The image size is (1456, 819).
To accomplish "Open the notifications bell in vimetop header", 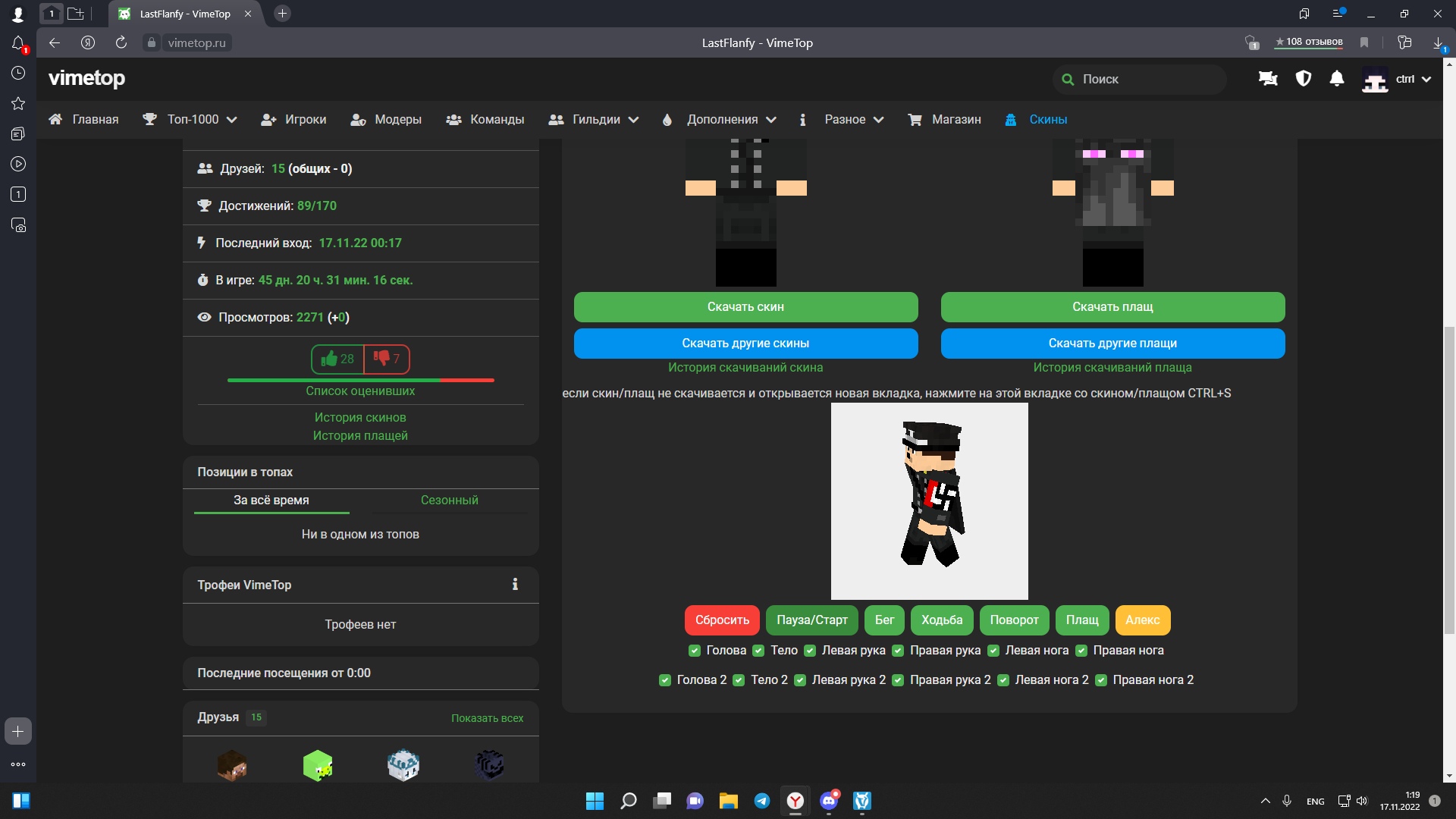I will pos(1337,79).
